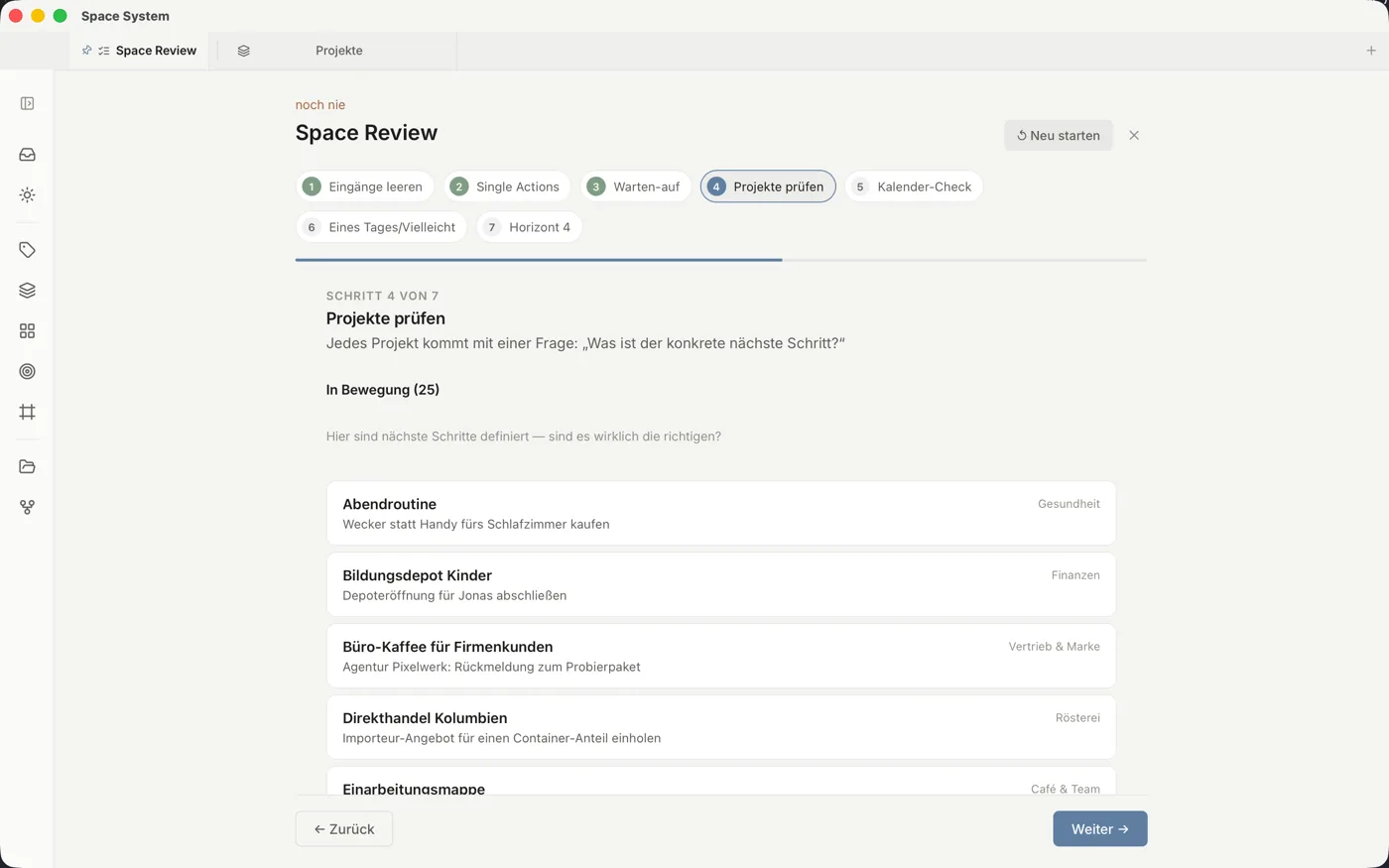This screenshot has height=868, width=1389.
Task: Open step 7 Horizont 4
Action: pyautogui.click(x=529, y=227)
